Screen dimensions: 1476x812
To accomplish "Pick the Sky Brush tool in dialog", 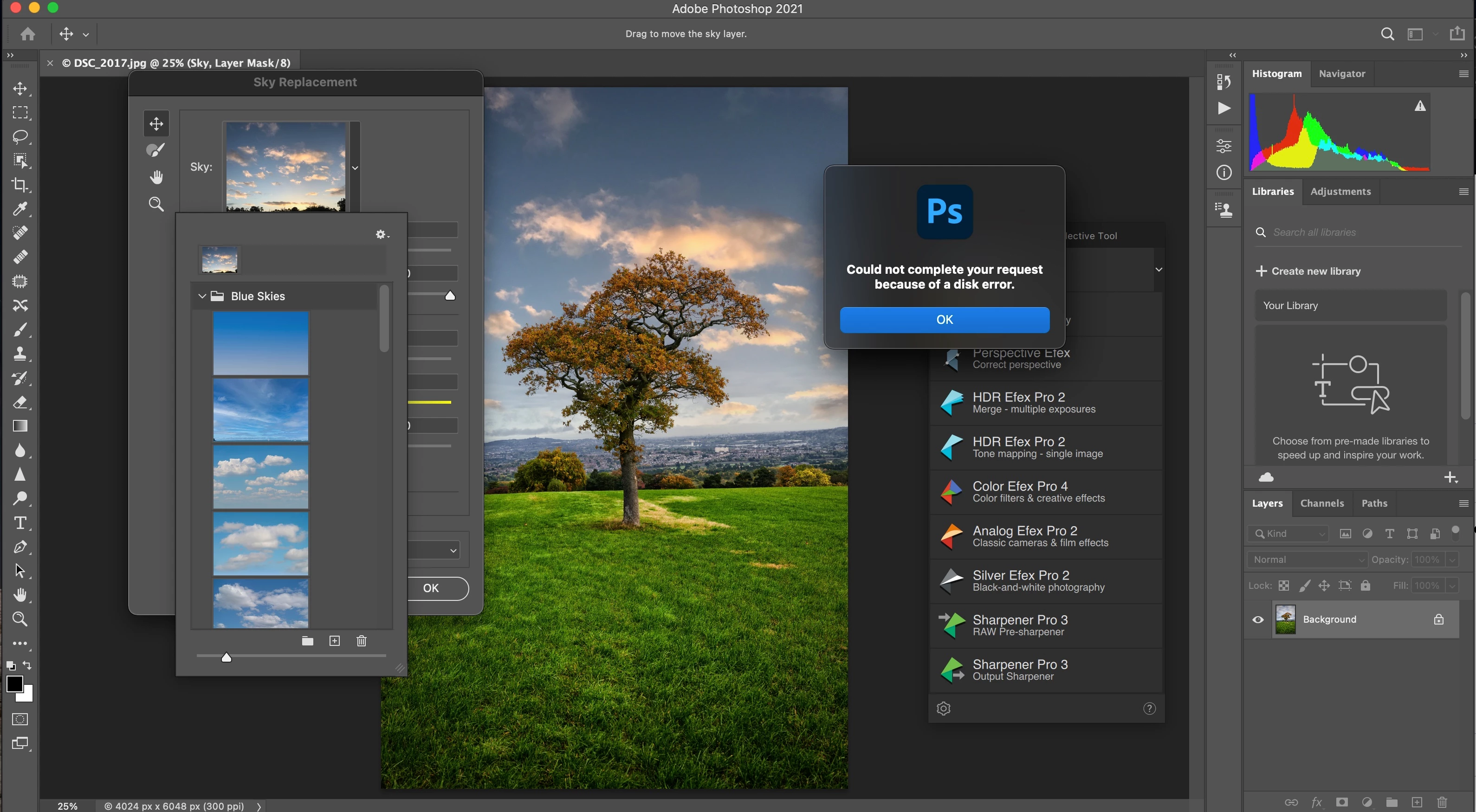I will point(156,150).
